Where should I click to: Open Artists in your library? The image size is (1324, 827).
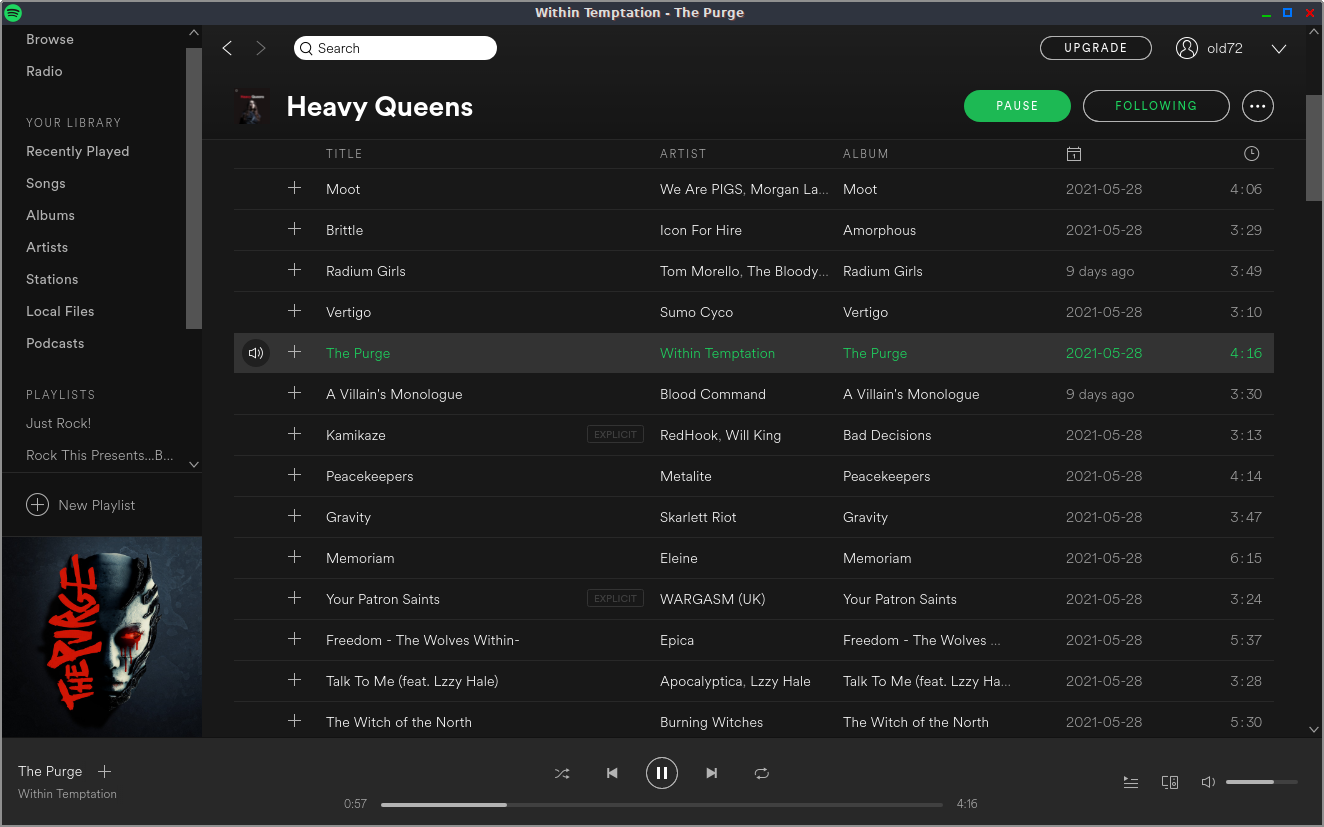tap(47, 248)
